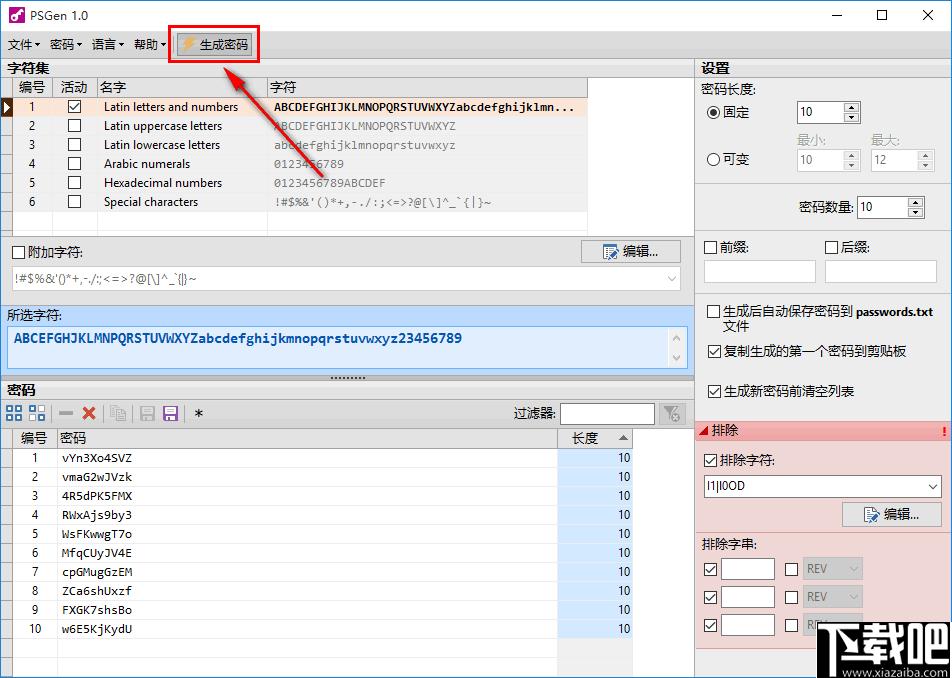The height and width of the screenshot is (678, 952).
Task: Select the 可变 radio button
Action: pyautogui.click(x=713, y=160)
